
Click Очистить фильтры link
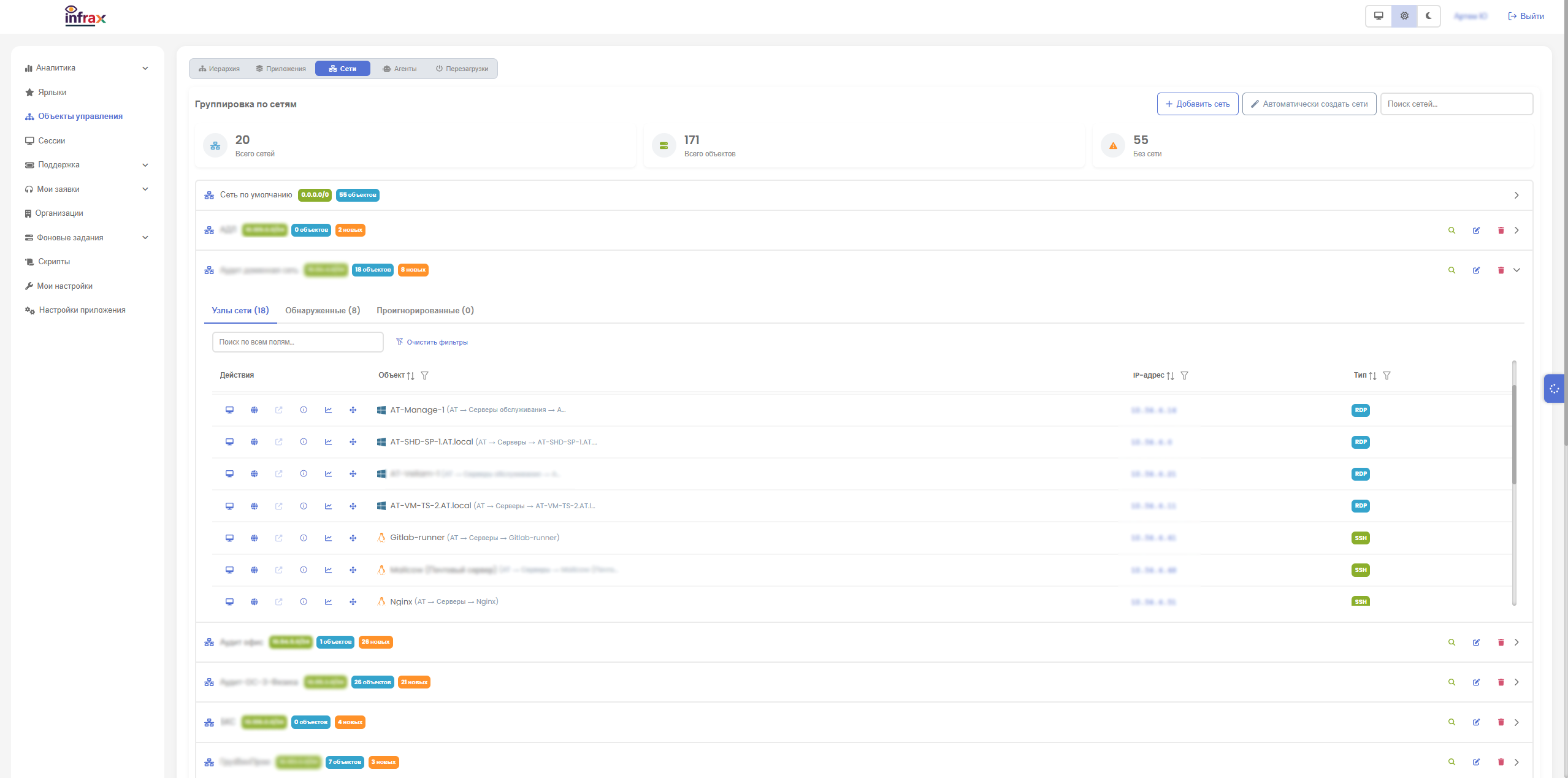click(x=432, y=342)
